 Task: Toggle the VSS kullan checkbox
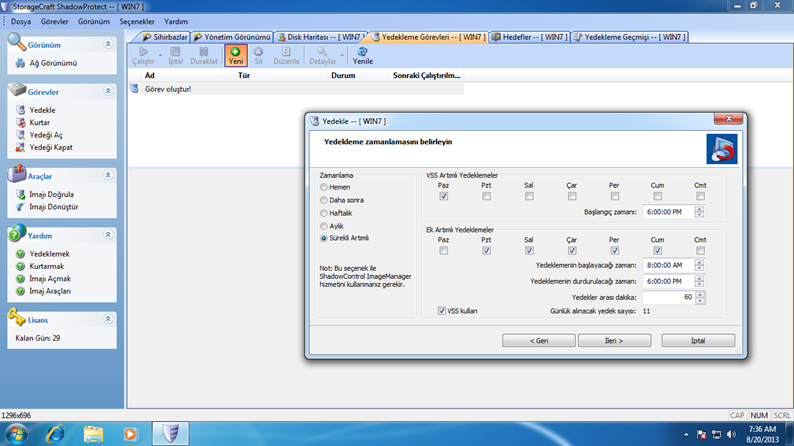tap(442, 311)
